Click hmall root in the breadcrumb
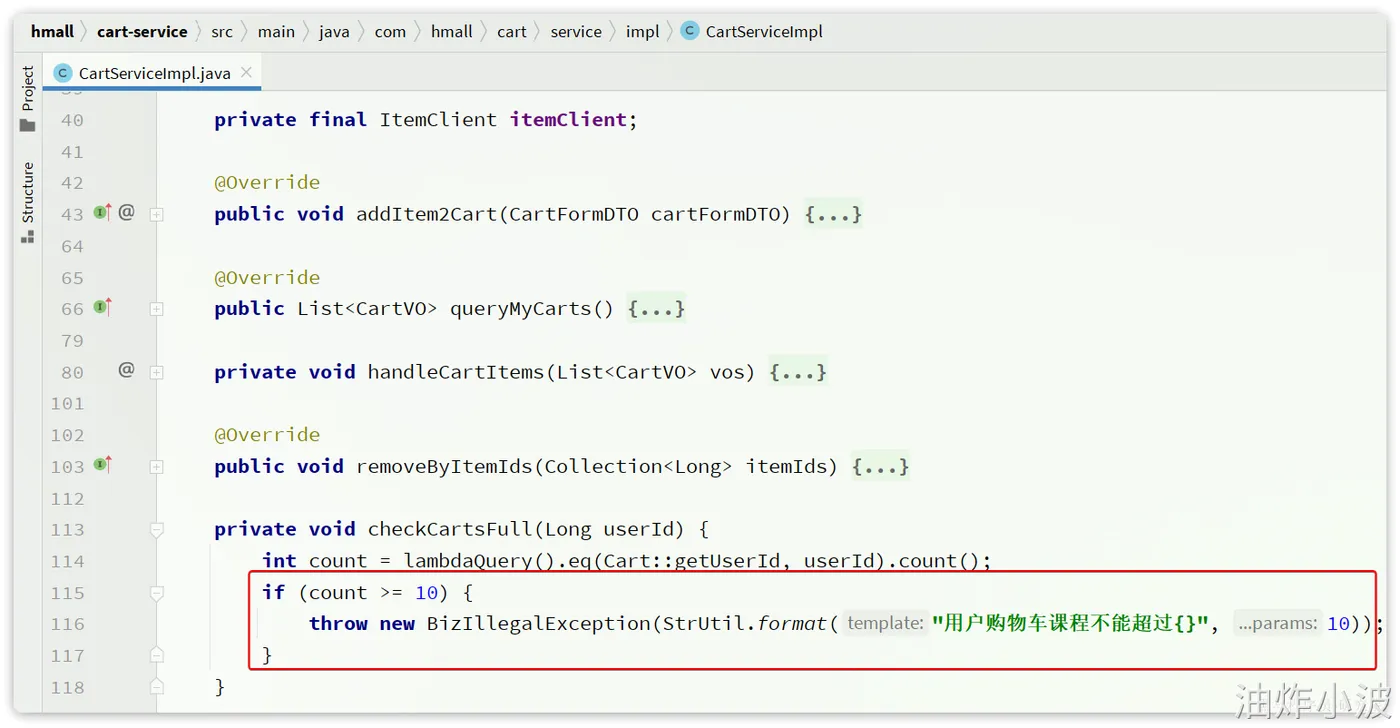Screen dimensions: 1400x728 (x=52, y=31)
